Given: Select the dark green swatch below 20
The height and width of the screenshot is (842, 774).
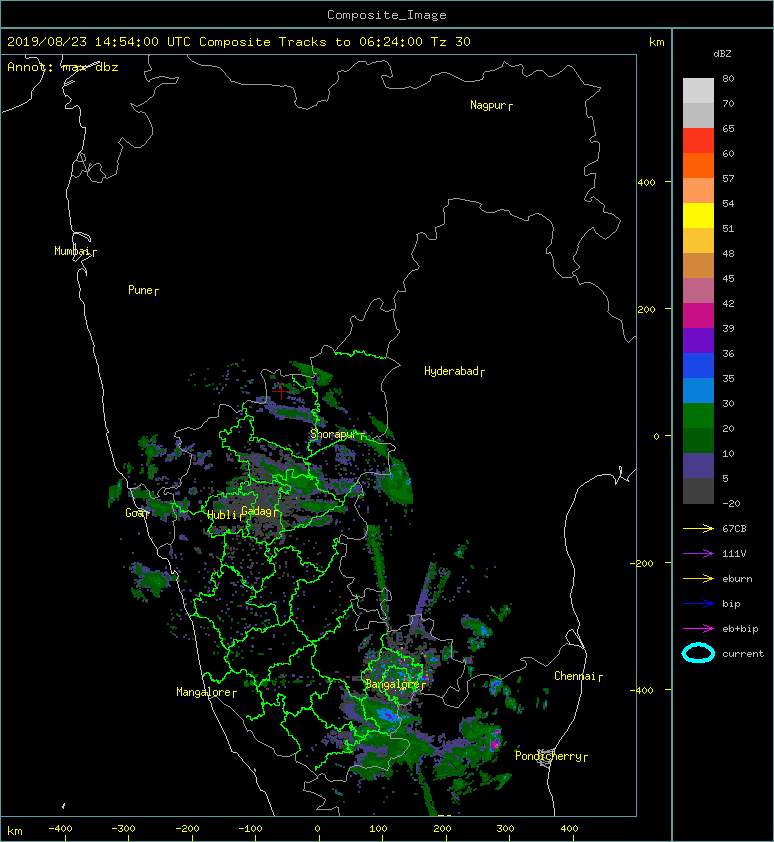Looking at the screenshot, I should point(698,441).
